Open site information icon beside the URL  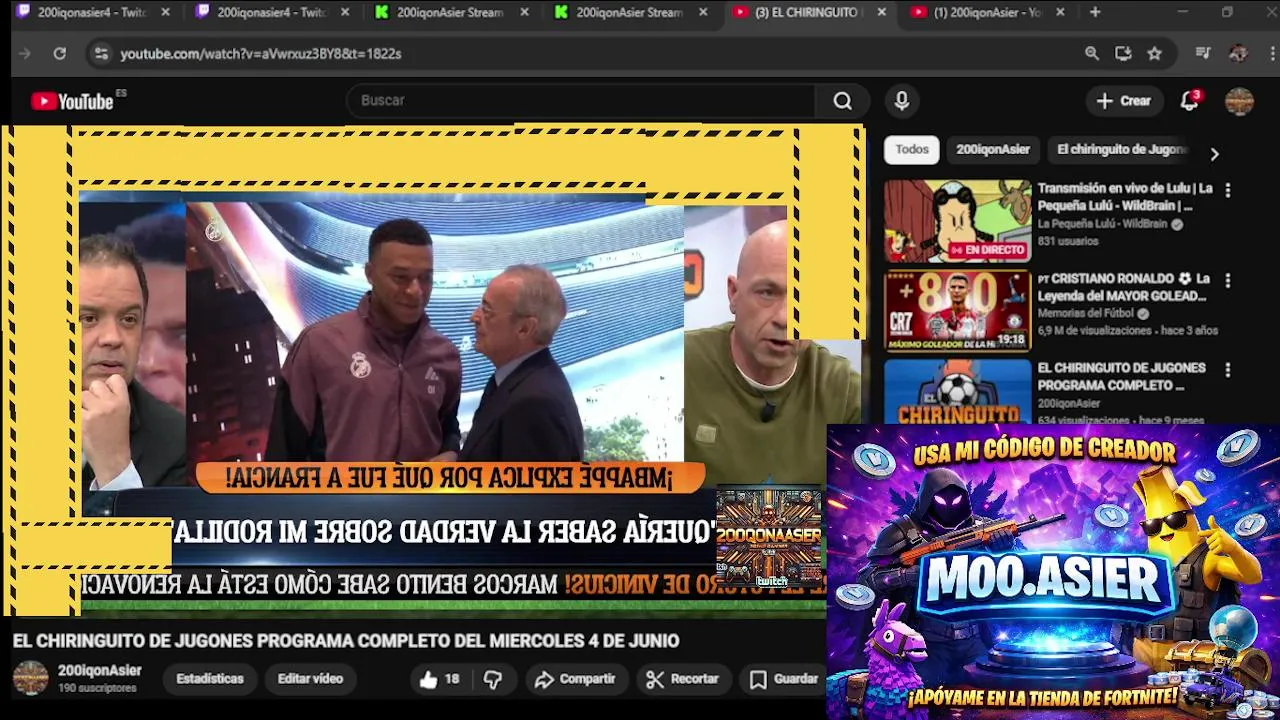(x=100, y=54)
